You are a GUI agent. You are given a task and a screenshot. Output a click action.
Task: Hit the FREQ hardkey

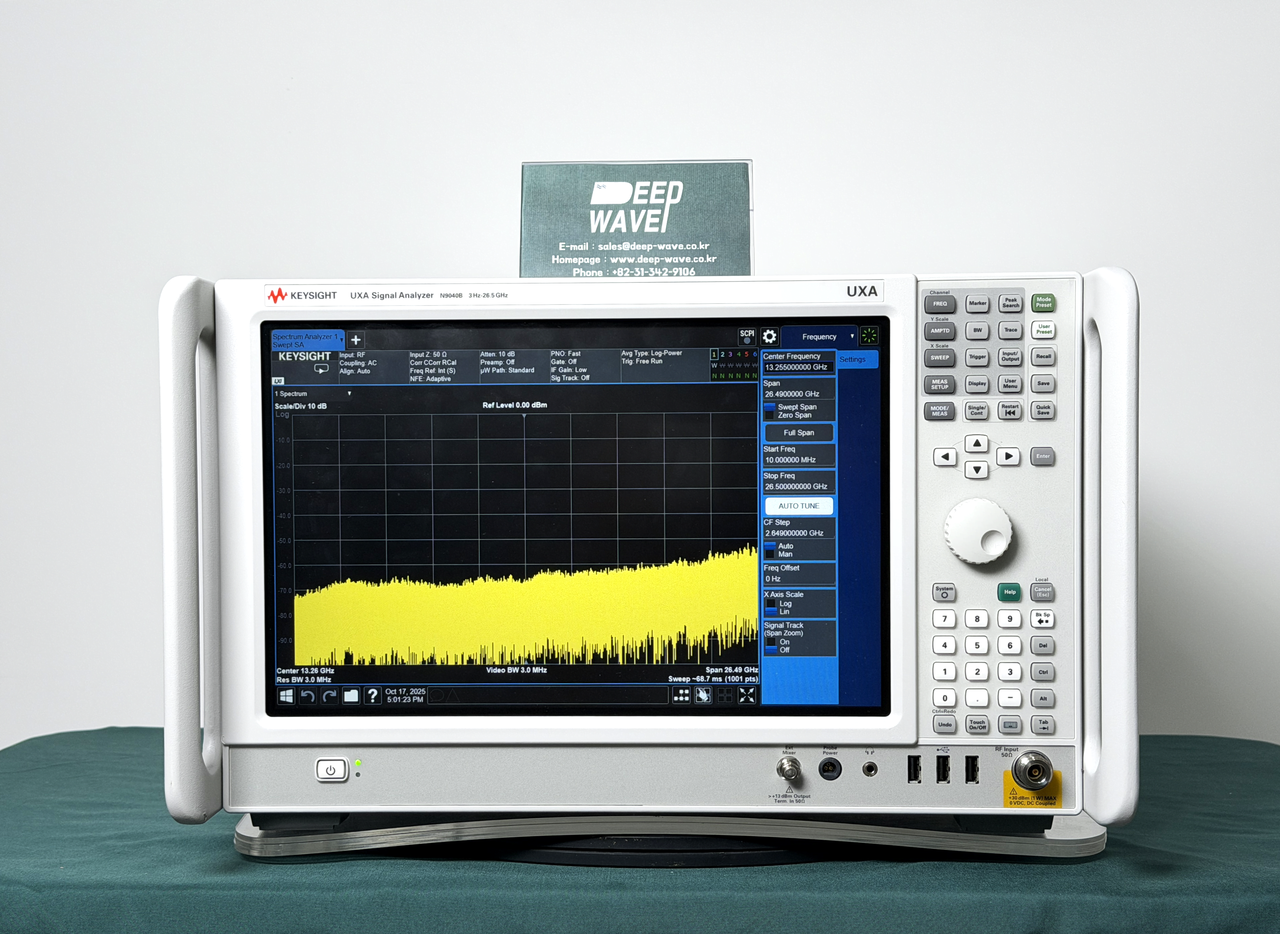[940, 303]
